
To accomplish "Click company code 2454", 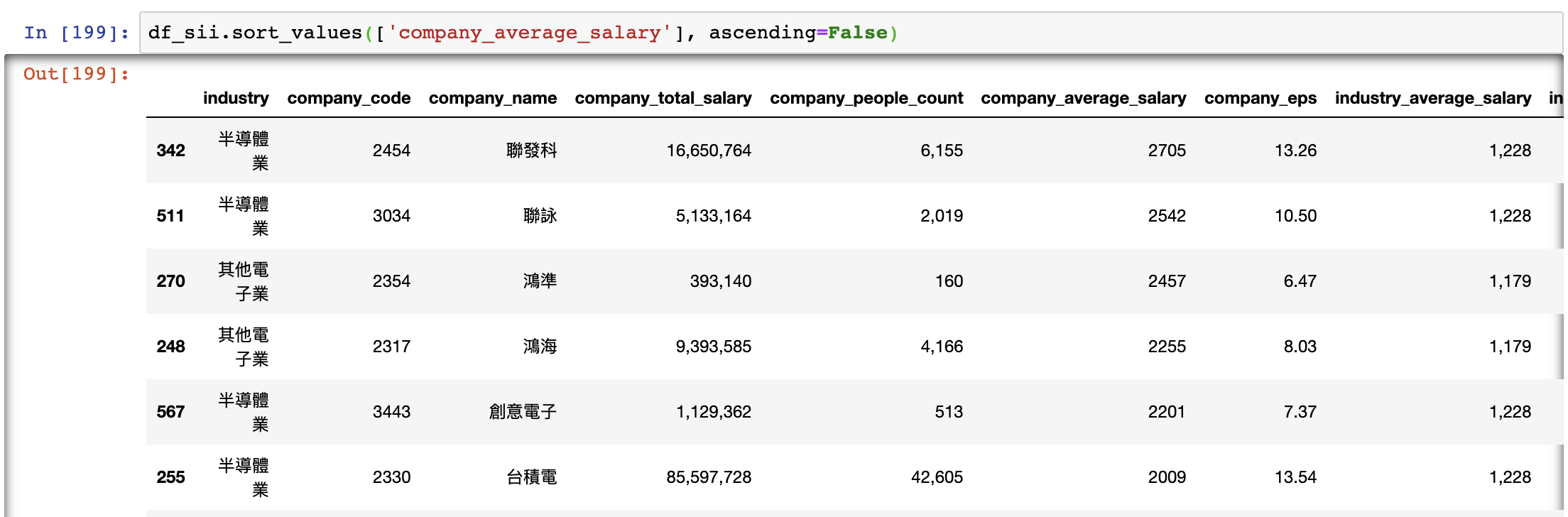I will point(391,151).
